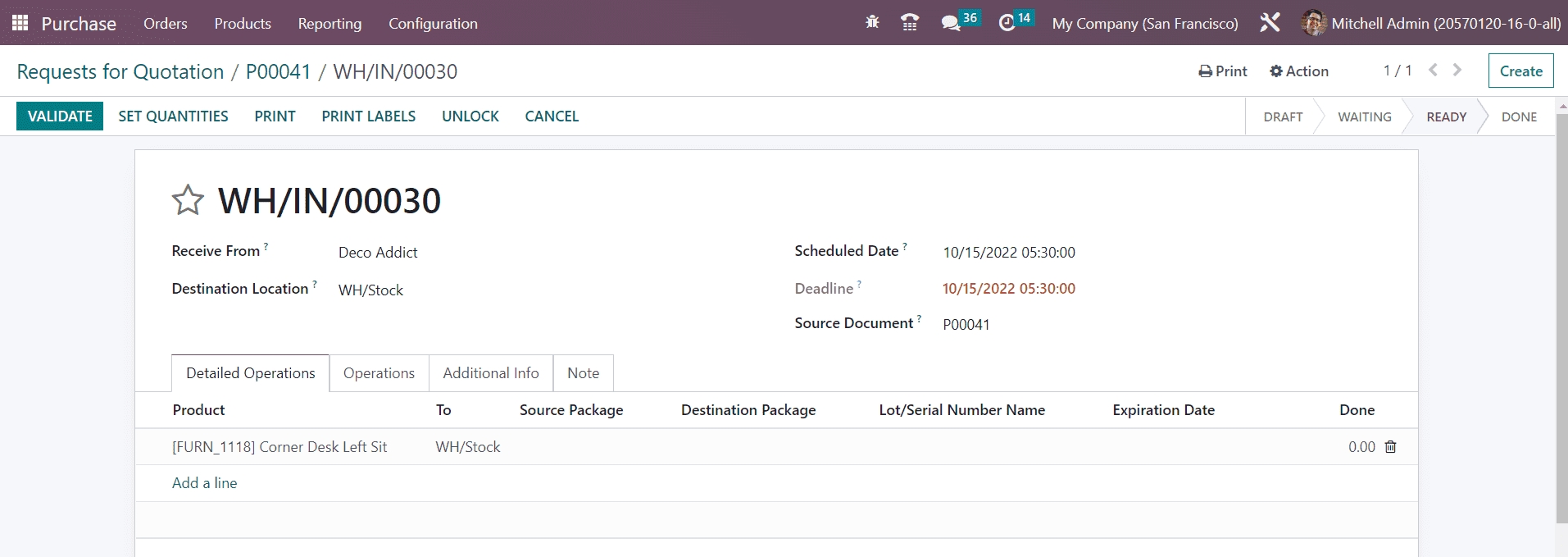This screenshot has height=557, width=1568.
Task: Click the Add a line link
Action: tap(204, 483)
